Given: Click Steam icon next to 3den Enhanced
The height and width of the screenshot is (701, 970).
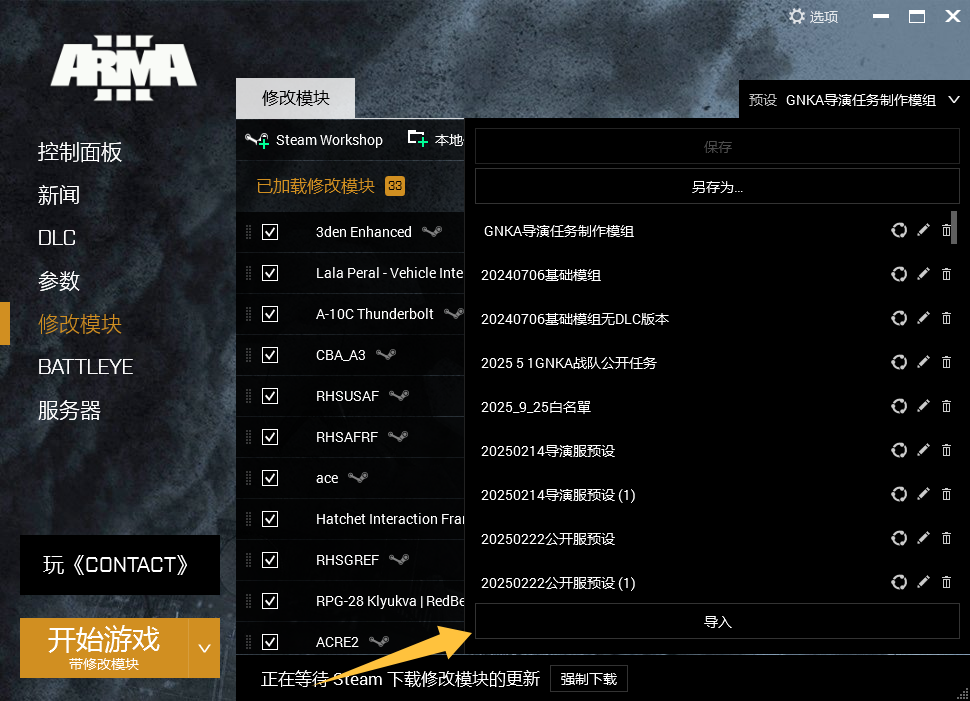Looking at the screenshot, I should point(432,231).
